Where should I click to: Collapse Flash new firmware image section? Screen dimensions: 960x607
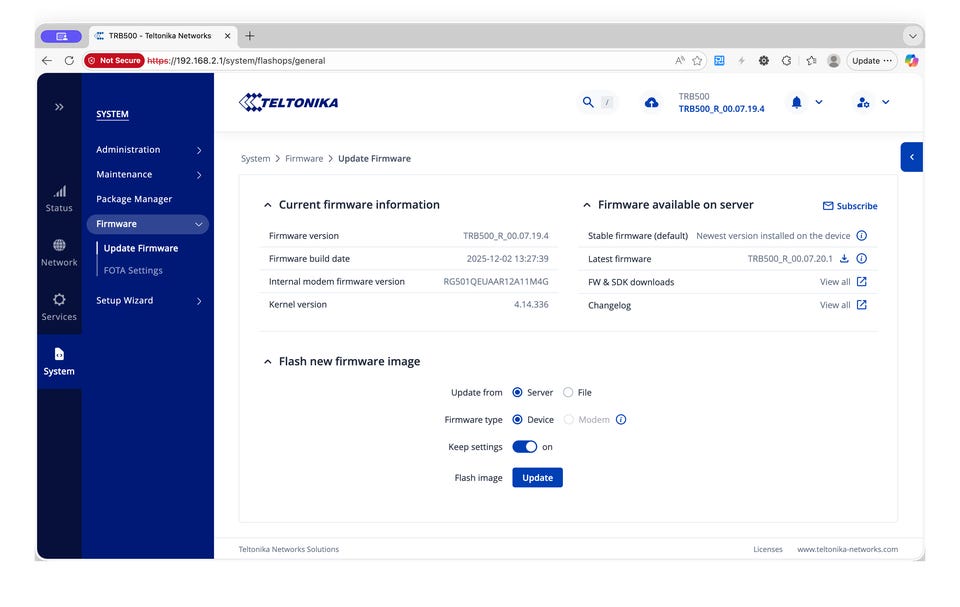(x=268, y=362)
